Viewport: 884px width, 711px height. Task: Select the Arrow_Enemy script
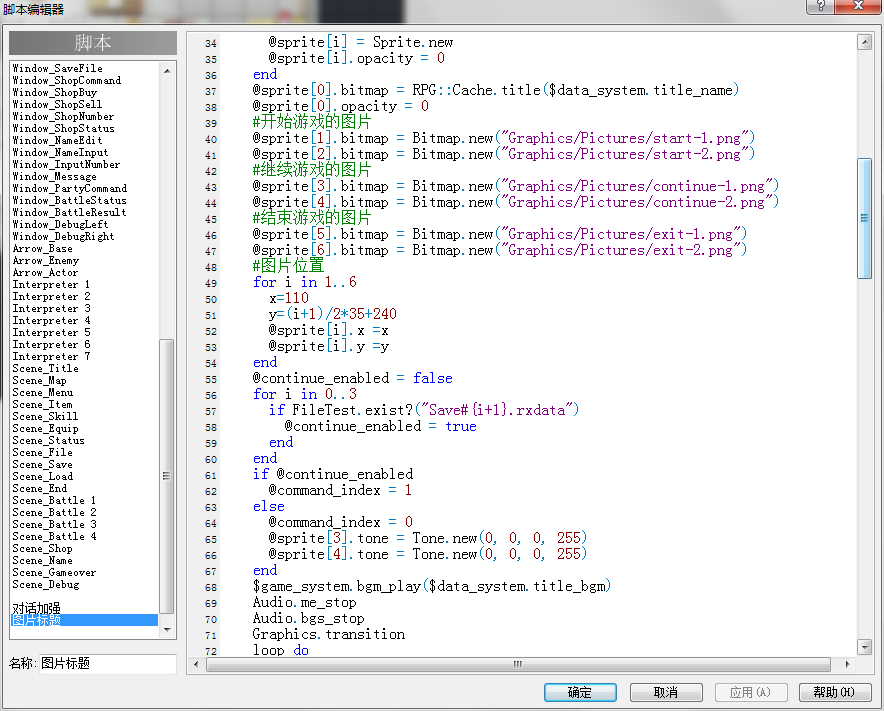(x=46, y=260)
